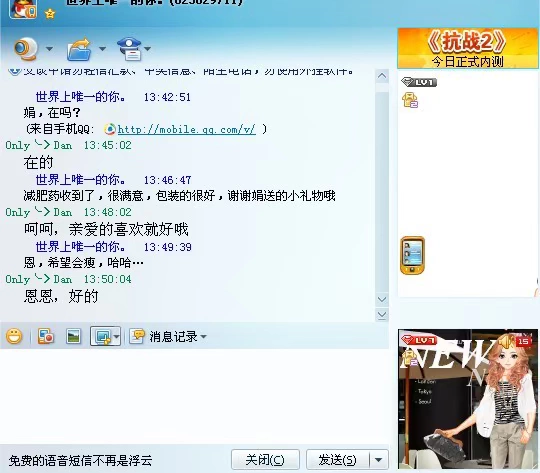
Task: Open the 抗战2 advertisement banner
Action: [467, 48]
